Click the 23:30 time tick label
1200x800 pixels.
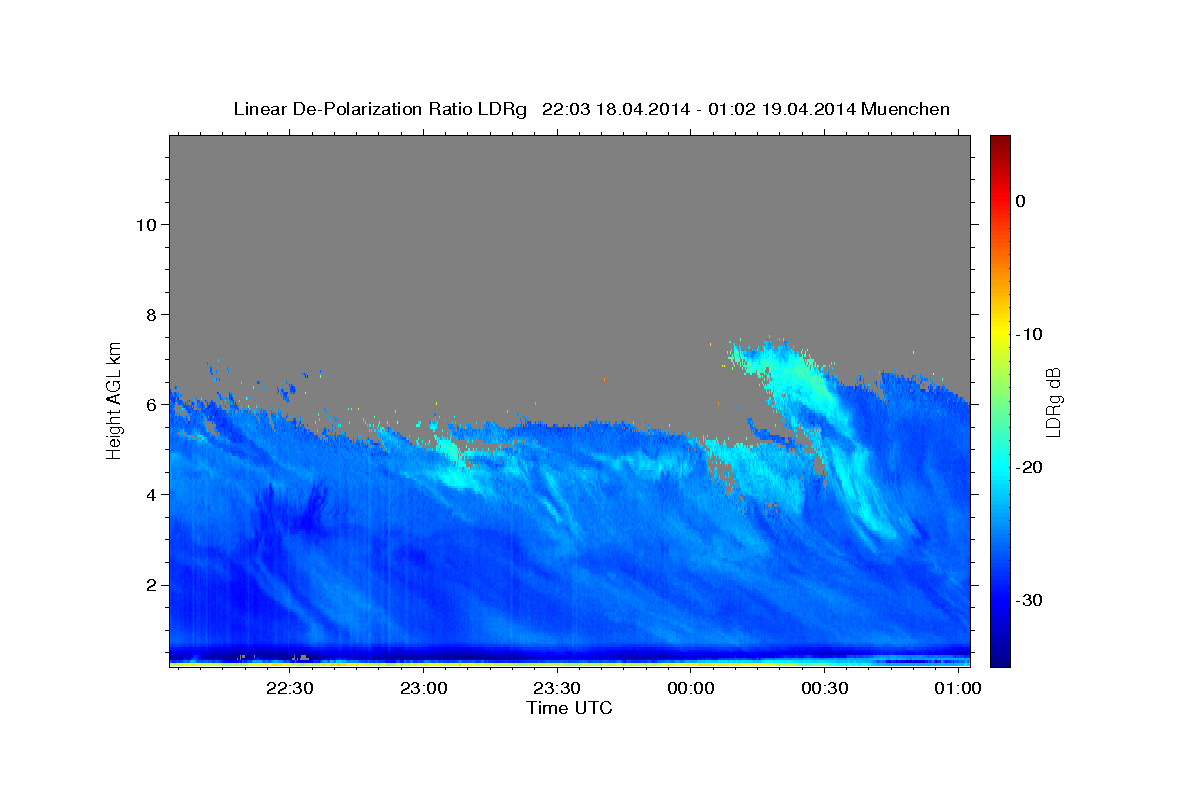coord(557,689)
